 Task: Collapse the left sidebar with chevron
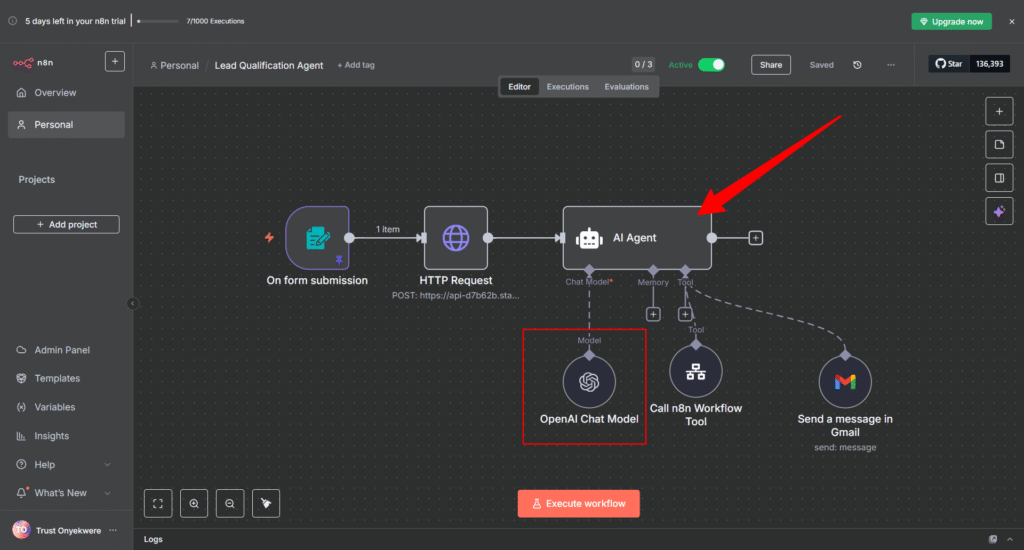click(132, 303)
